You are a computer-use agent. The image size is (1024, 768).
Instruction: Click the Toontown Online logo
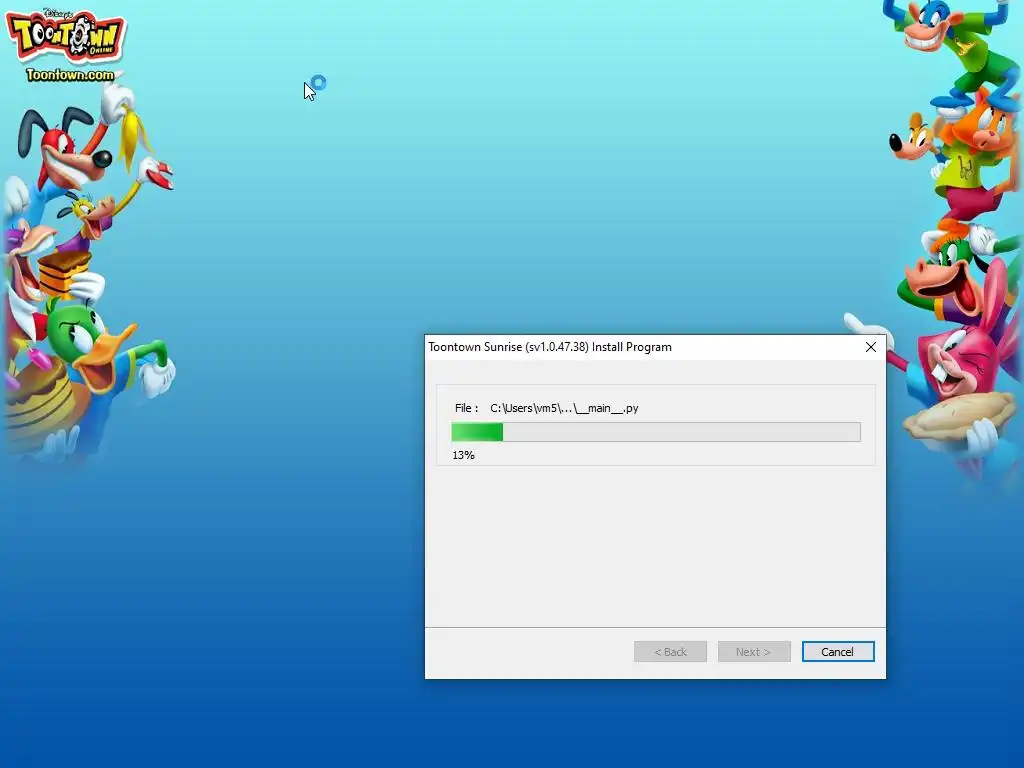pos(65,37)
